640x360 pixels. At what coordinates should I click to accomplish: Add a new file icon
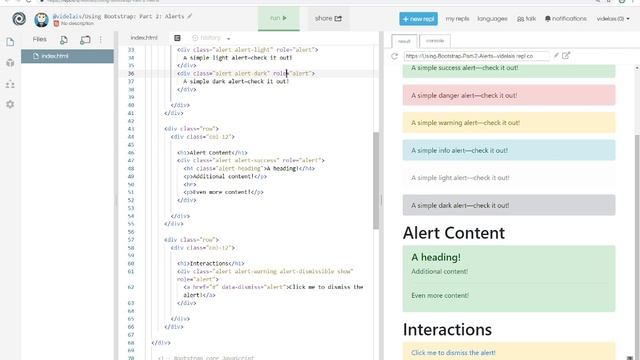[x=64, y=40]
